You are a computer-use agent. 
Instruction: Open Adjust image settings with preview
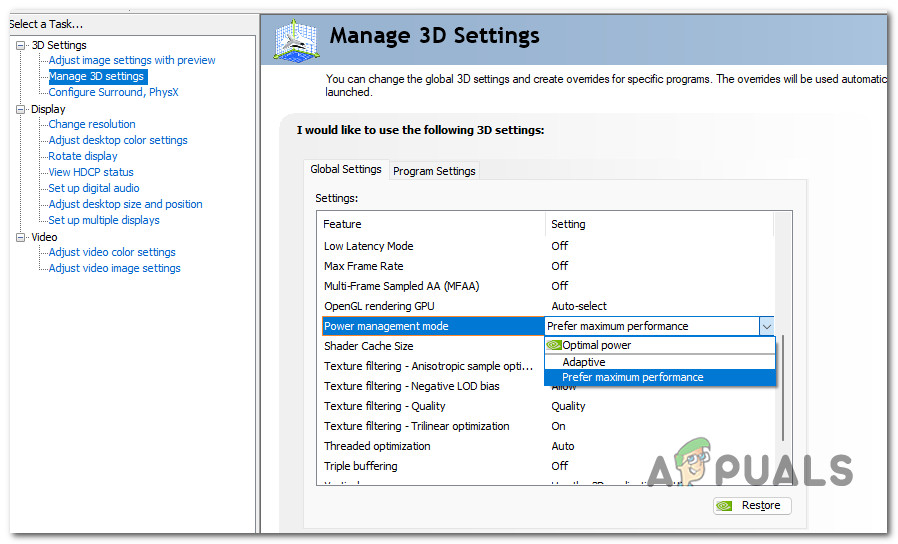[132, 60]
